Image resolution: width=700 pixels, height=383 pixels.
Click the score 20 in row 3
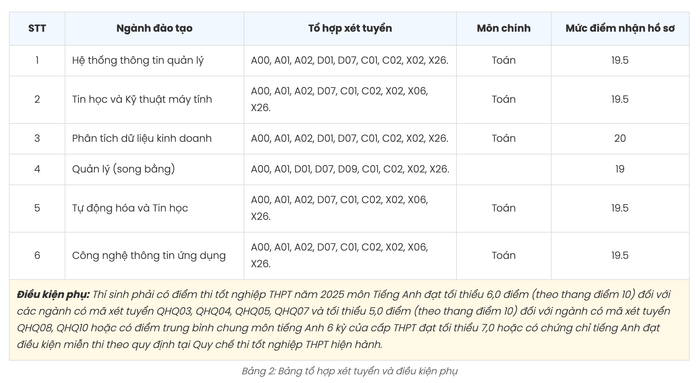coord(620,138)
